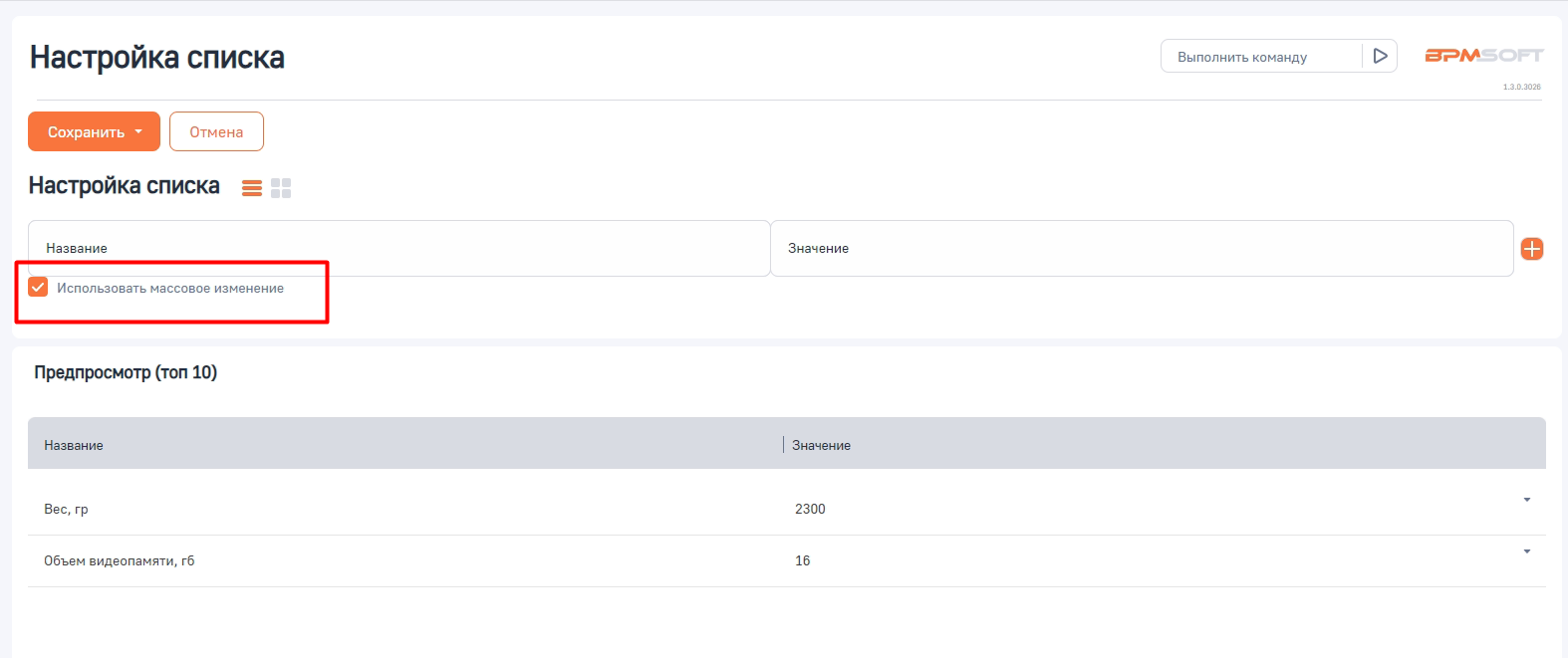Click version number 1.3.0.3026
1568x658 pixels.
coord(1521,87)
